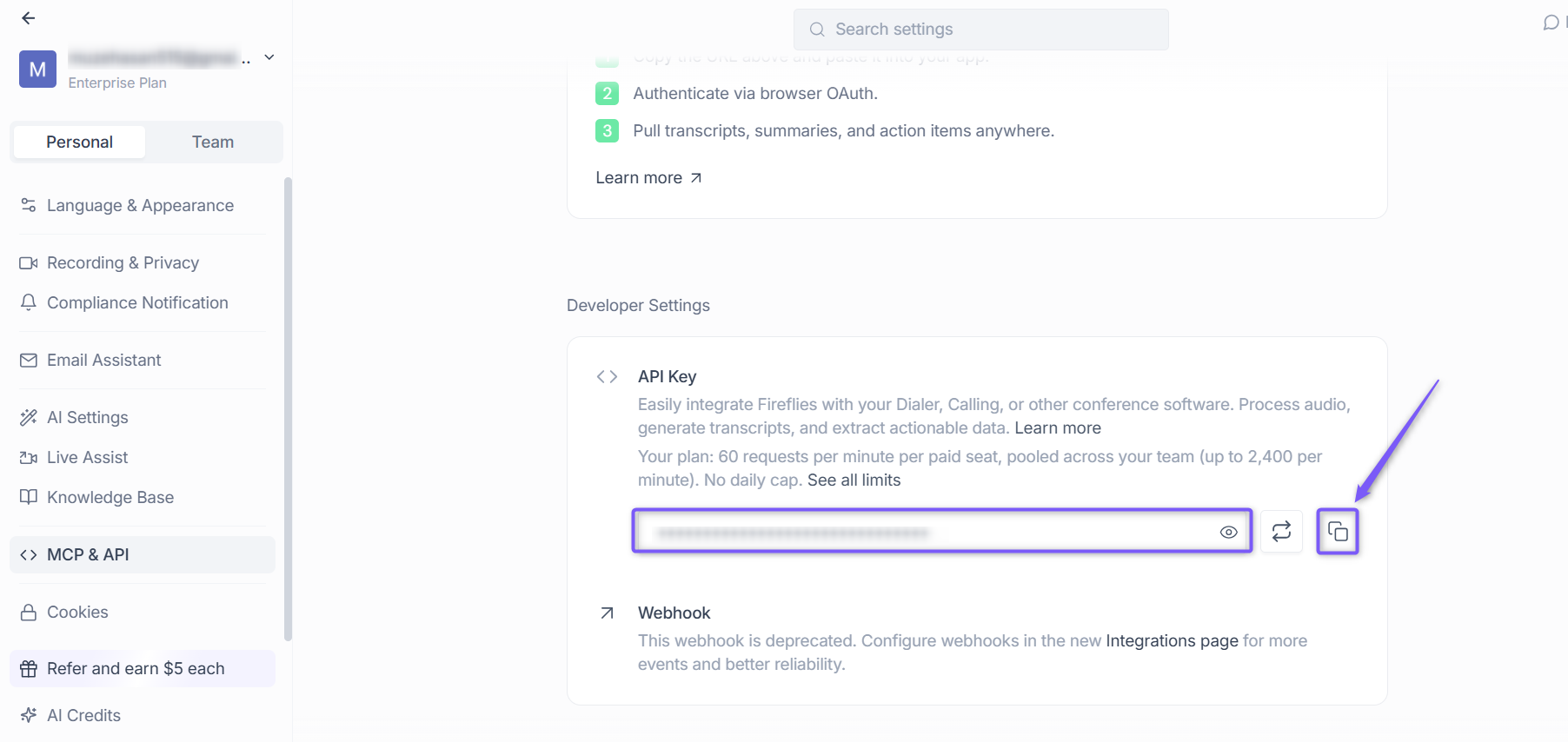Click the masked API key field
Viewport: 1568px width, 742px height.
coord(942,532)
